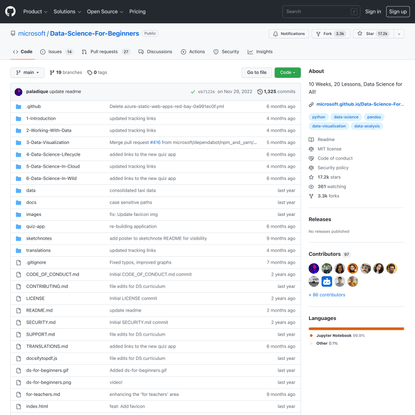Click the commit history clock icon
This screenshot has height=415, width=415.
tap(260, 92)
